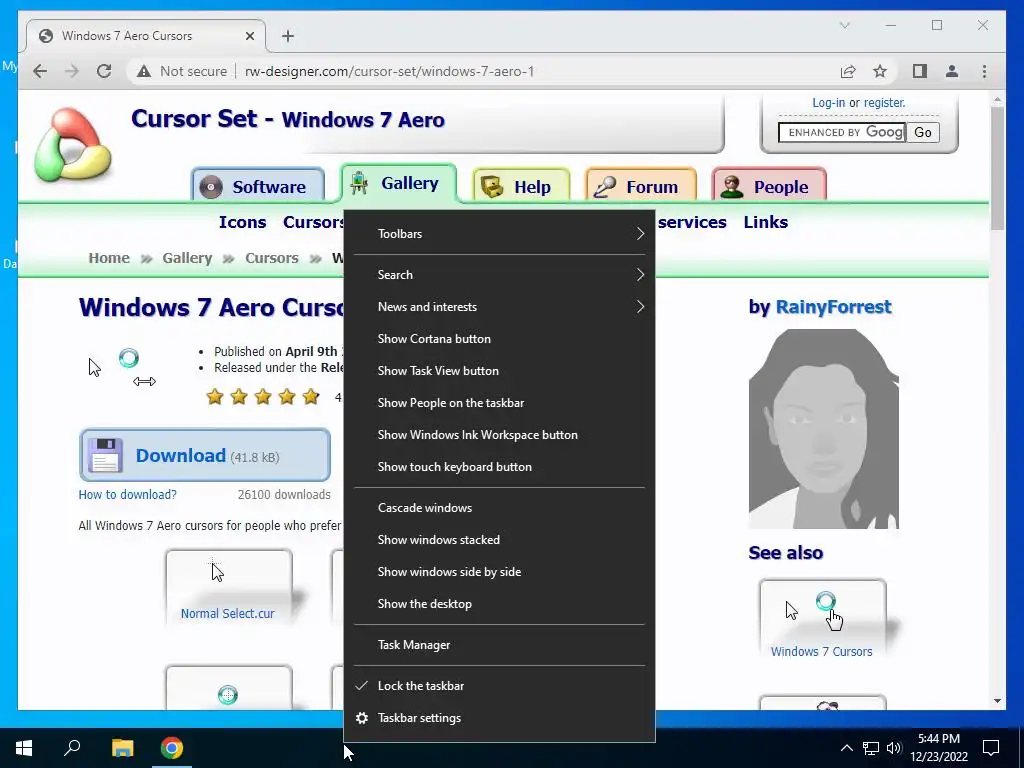Open File Explorer from the taskbar

pyautogui.click(x=122, y=748)
